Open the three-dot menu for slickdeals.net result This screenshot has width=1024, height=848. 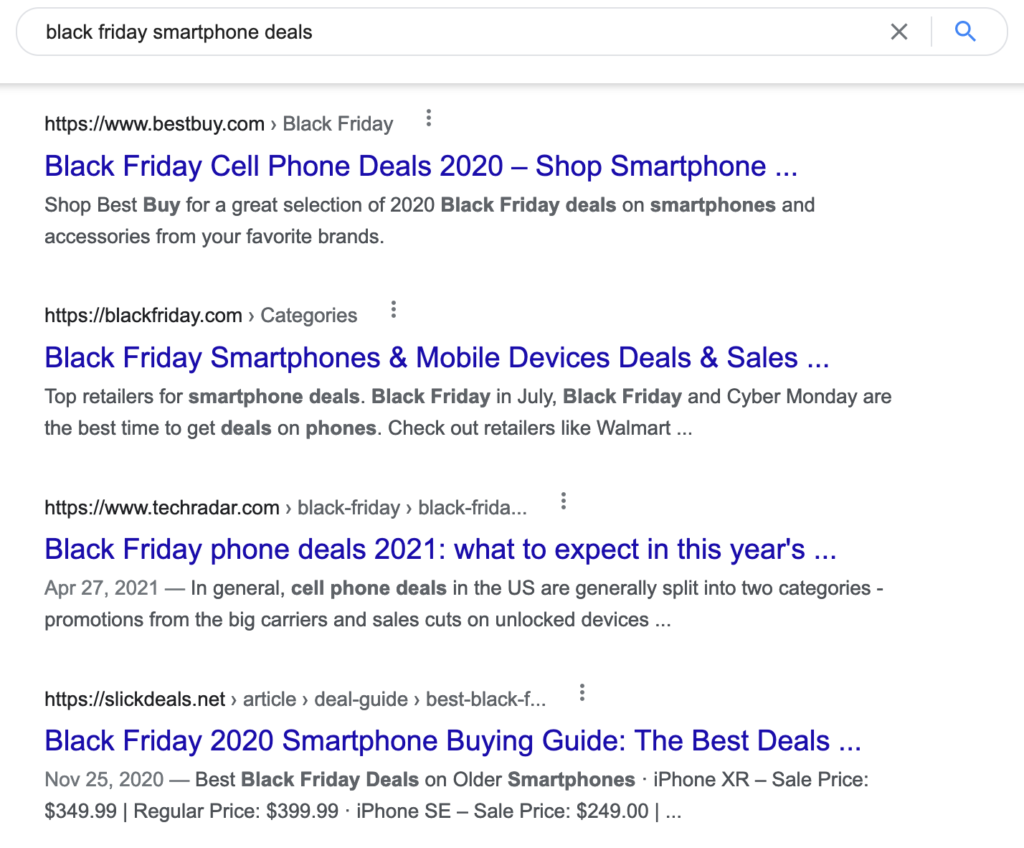click(x=582, y=692)
